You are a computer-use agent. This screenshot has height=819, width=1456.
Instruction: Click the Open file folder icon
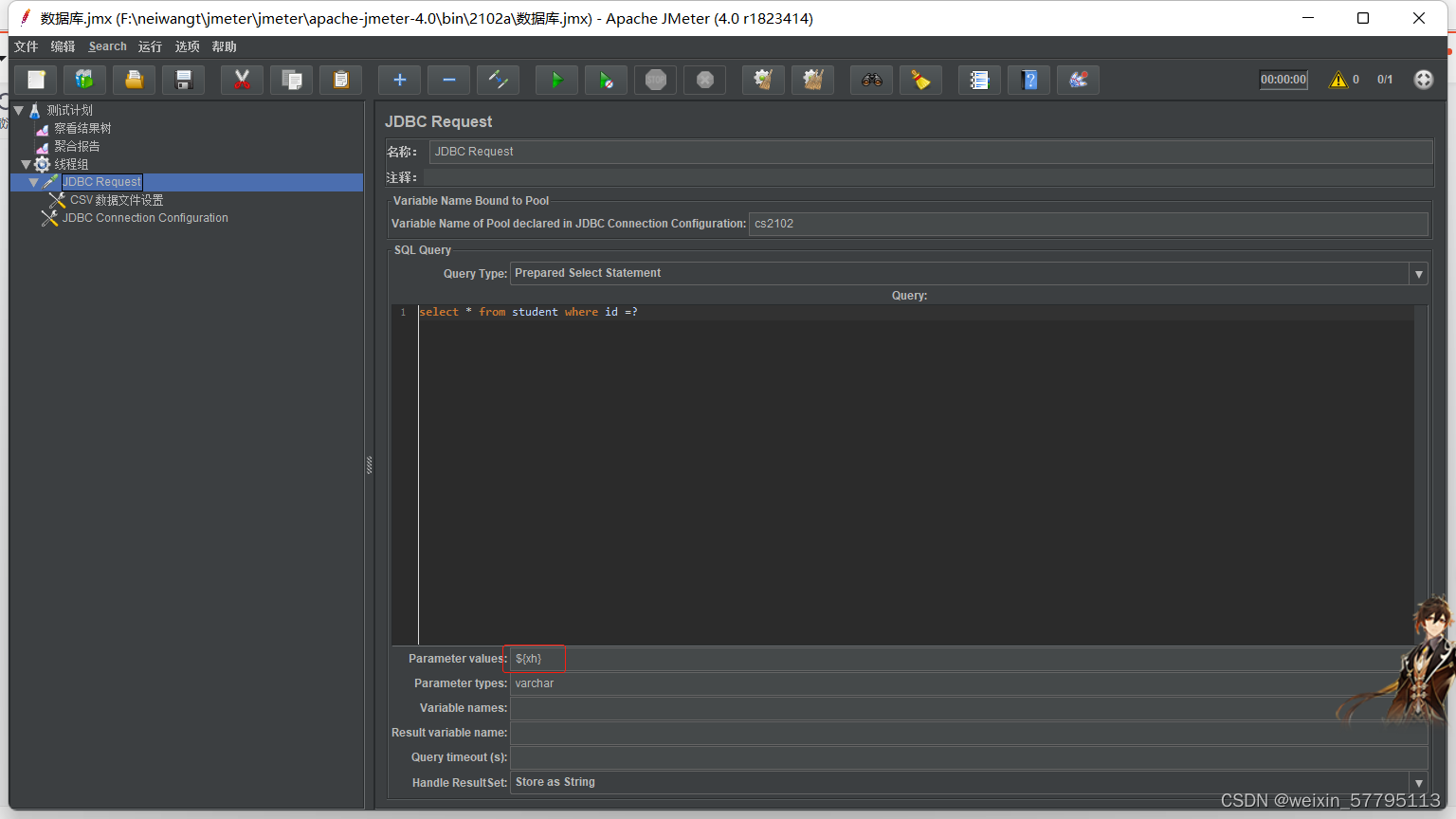(x=135, y=81)
